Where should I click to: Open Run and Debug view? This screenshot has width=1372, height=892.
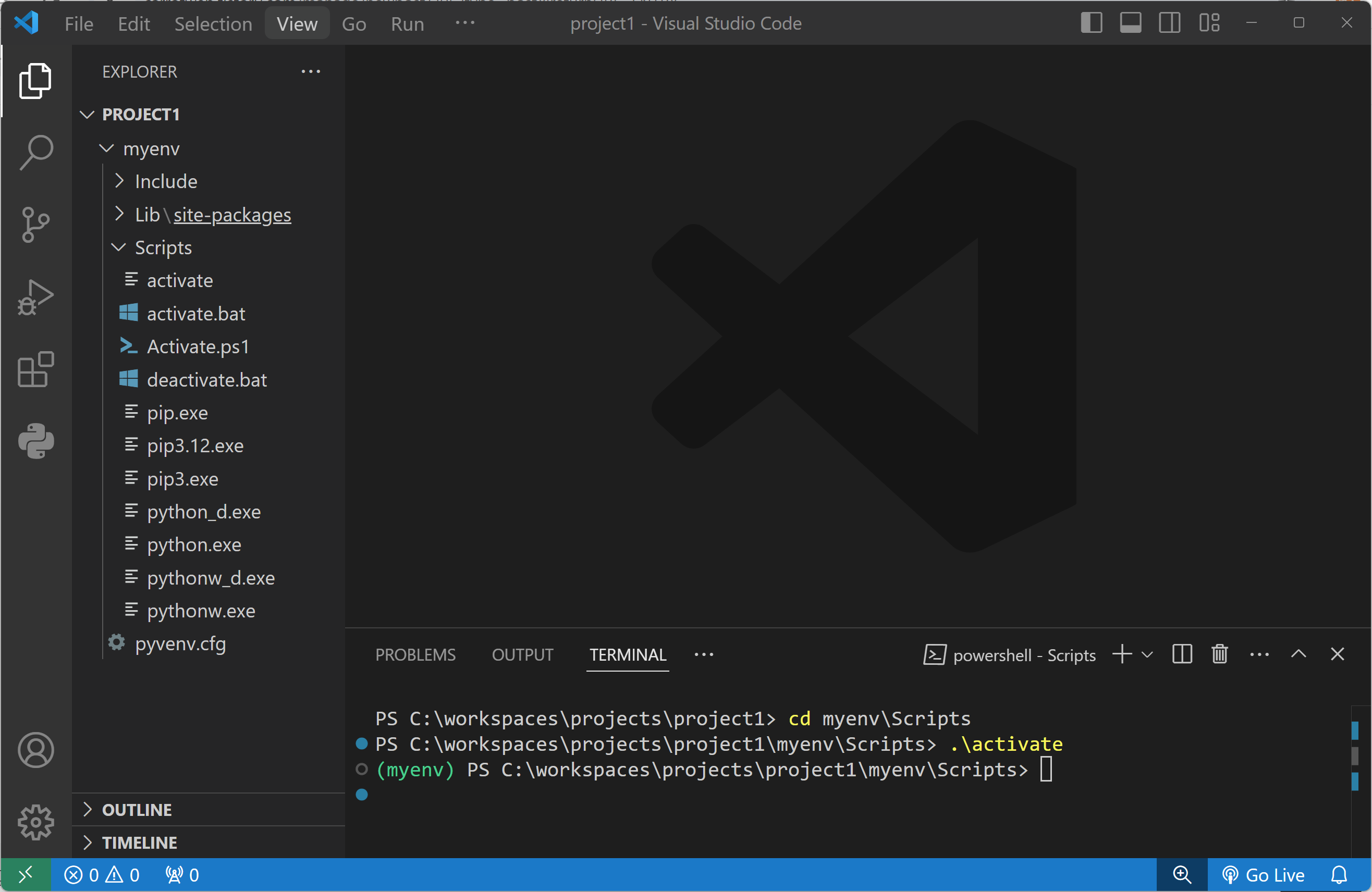[x=36, y=298]
